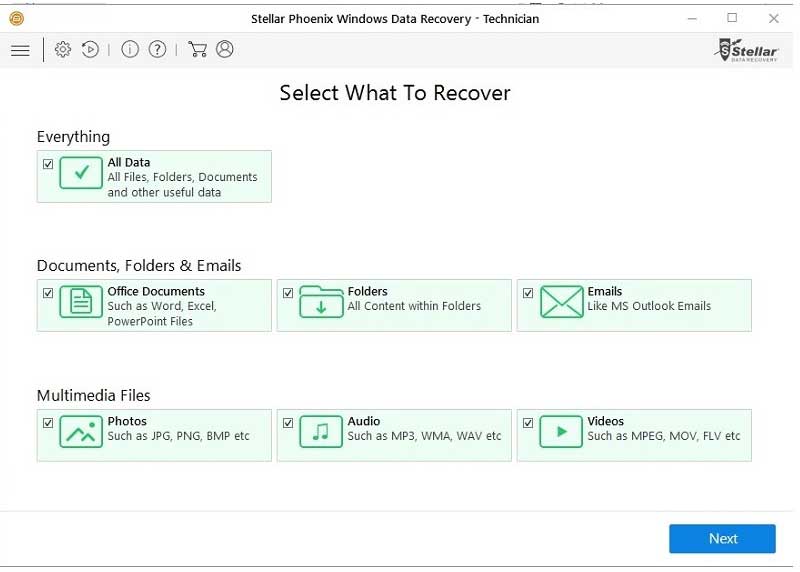
Task: Open the user account icon
Action: 224,49
